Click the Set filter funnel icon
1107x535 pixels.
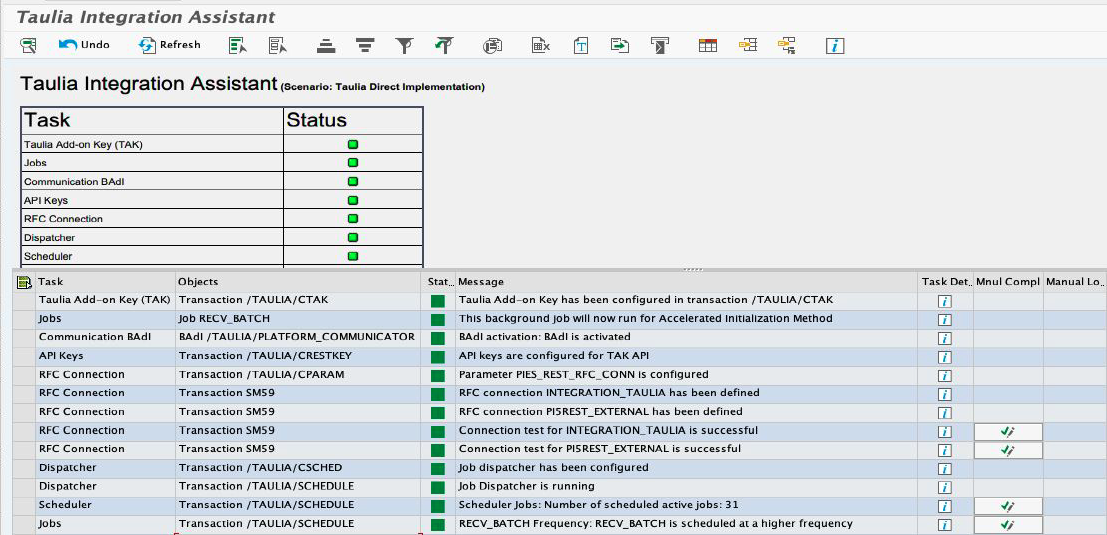tap(404, 46)
